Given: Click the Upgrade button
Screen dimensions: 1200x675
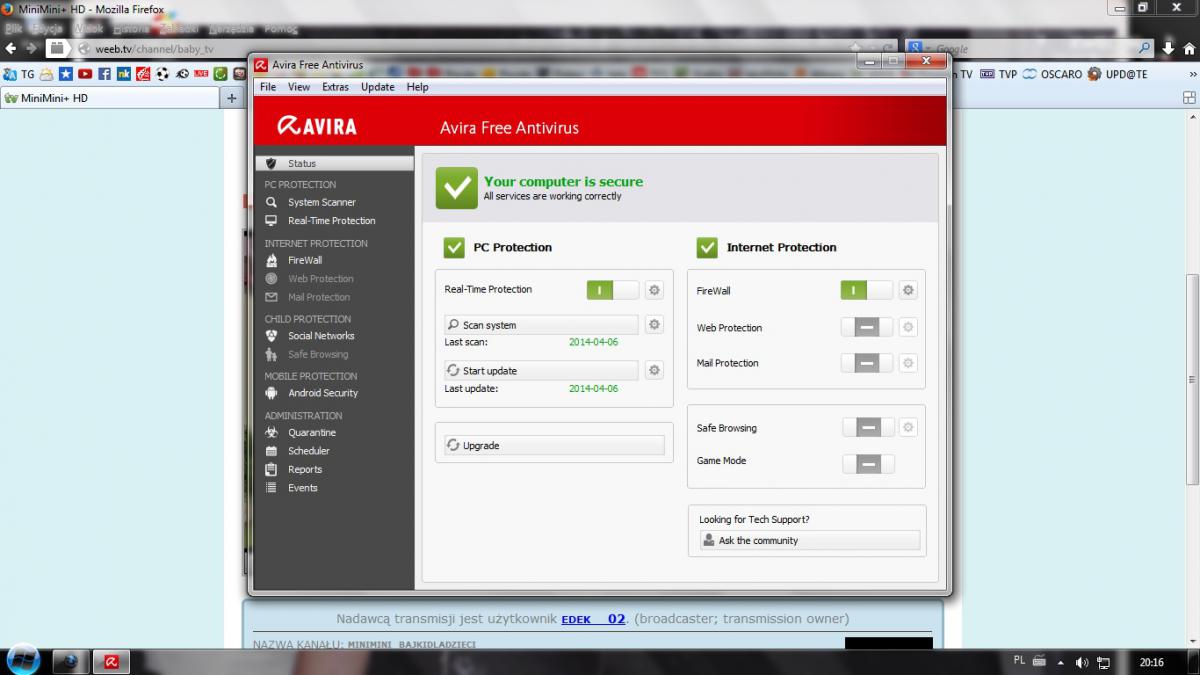Looking at the screenshot, I should [554, 445].
